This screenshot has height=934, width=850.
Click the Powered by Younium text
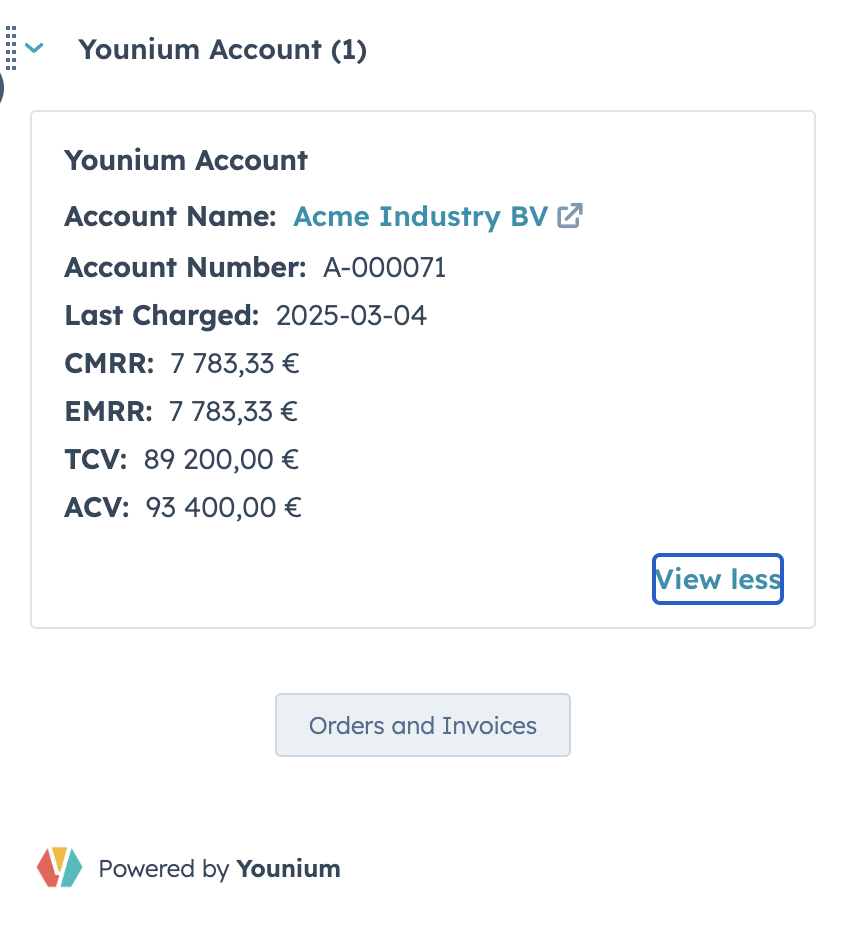click(219, 868)
